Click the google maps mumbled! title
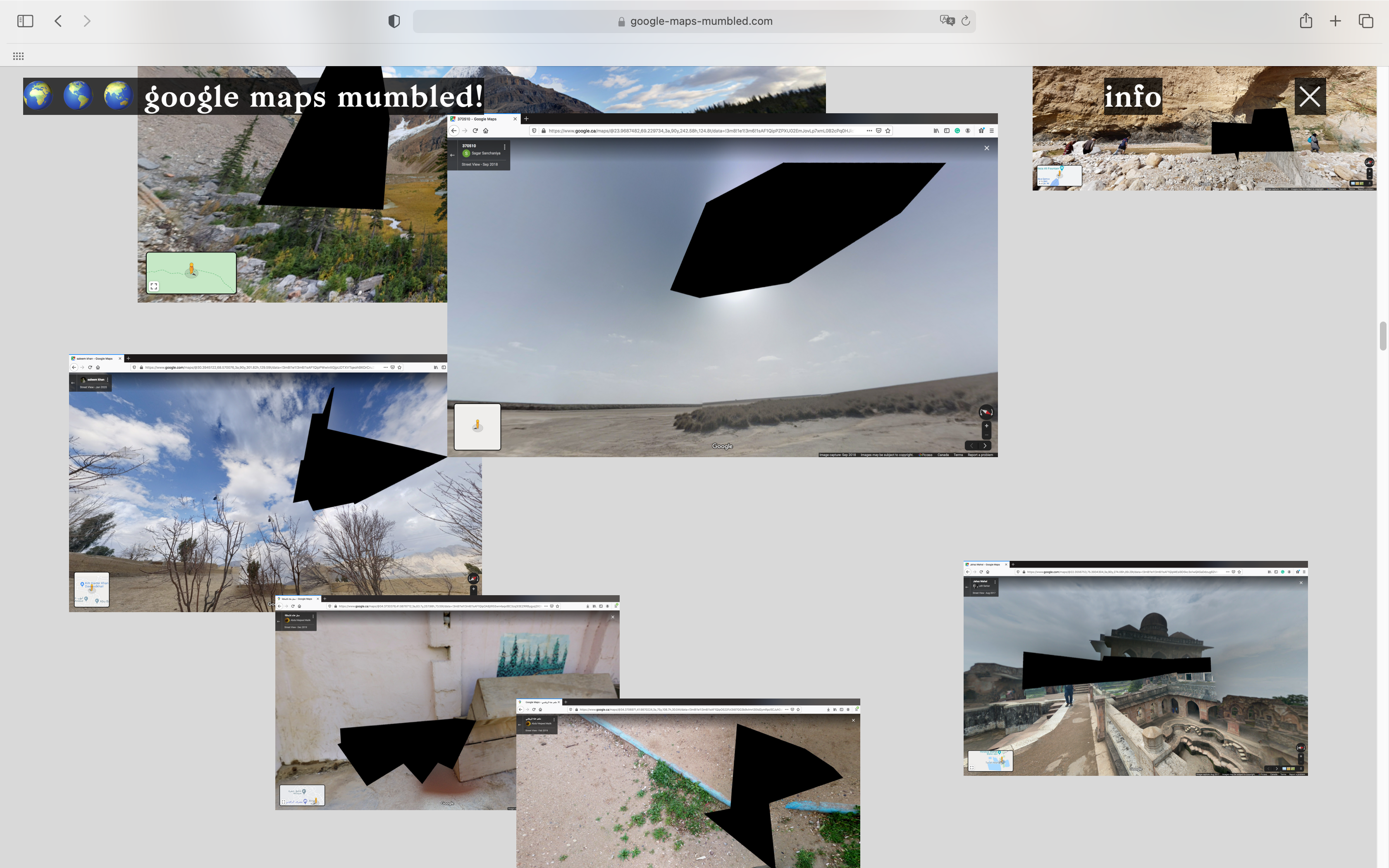The height and width of the screenshot is (868, 1389). (x=313, y=96)
